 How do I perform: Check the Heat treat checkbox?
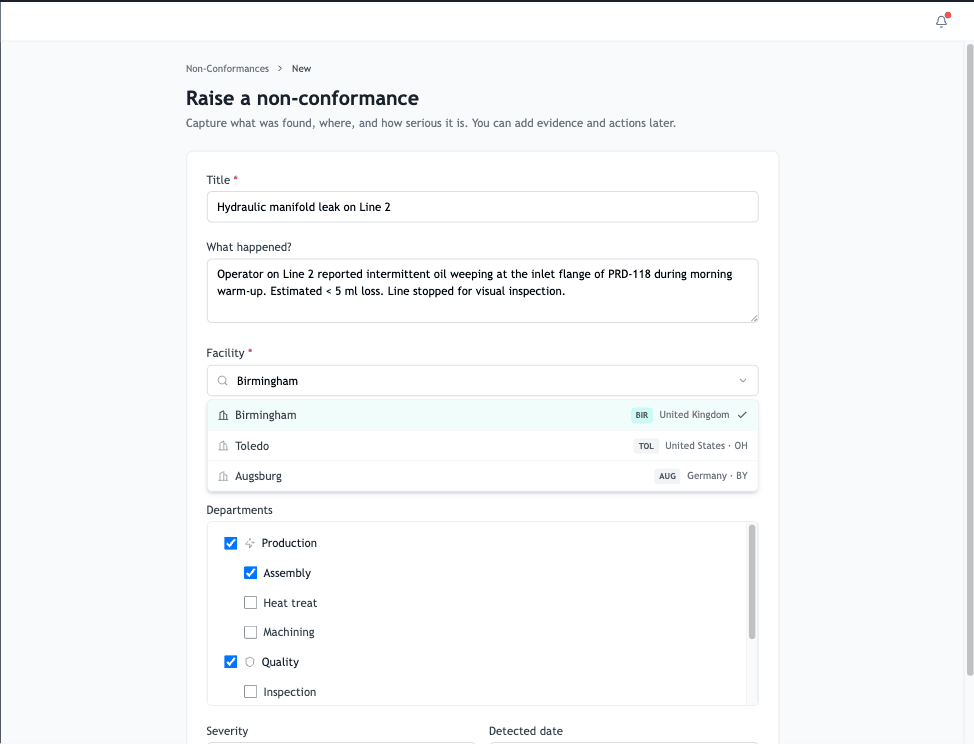[x=250, y=602]
